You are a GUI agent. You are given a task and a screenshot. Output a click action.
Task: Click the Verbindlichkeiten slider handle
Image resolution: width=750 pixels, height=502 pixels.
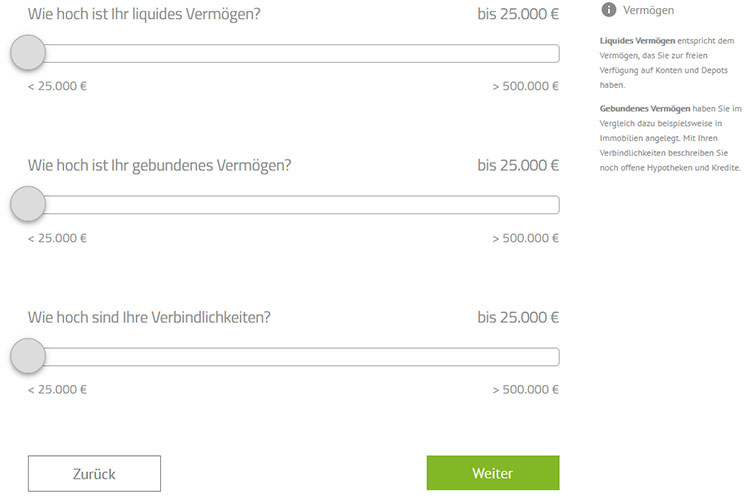pos(28,356)
